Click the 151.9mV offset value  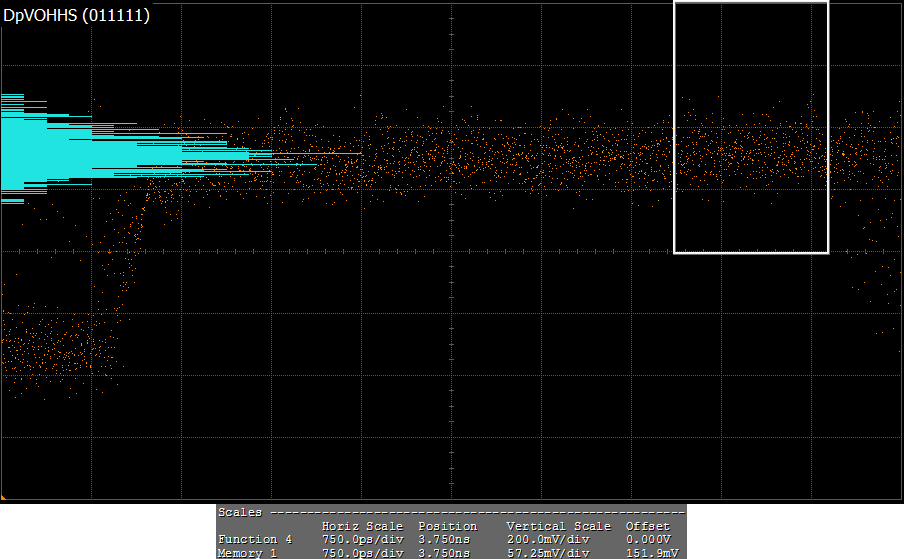click(x=648, y=552)
